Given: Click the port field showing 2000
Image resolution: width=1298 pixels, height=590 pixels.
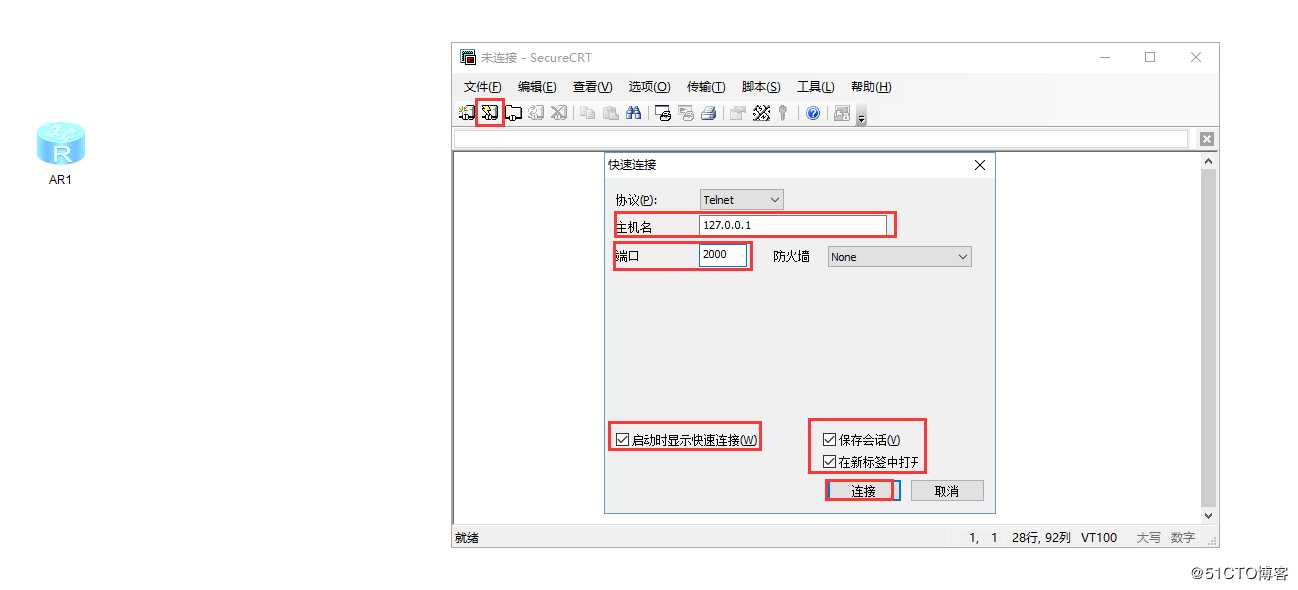Looking at the screenshot, I should point(723,255).
